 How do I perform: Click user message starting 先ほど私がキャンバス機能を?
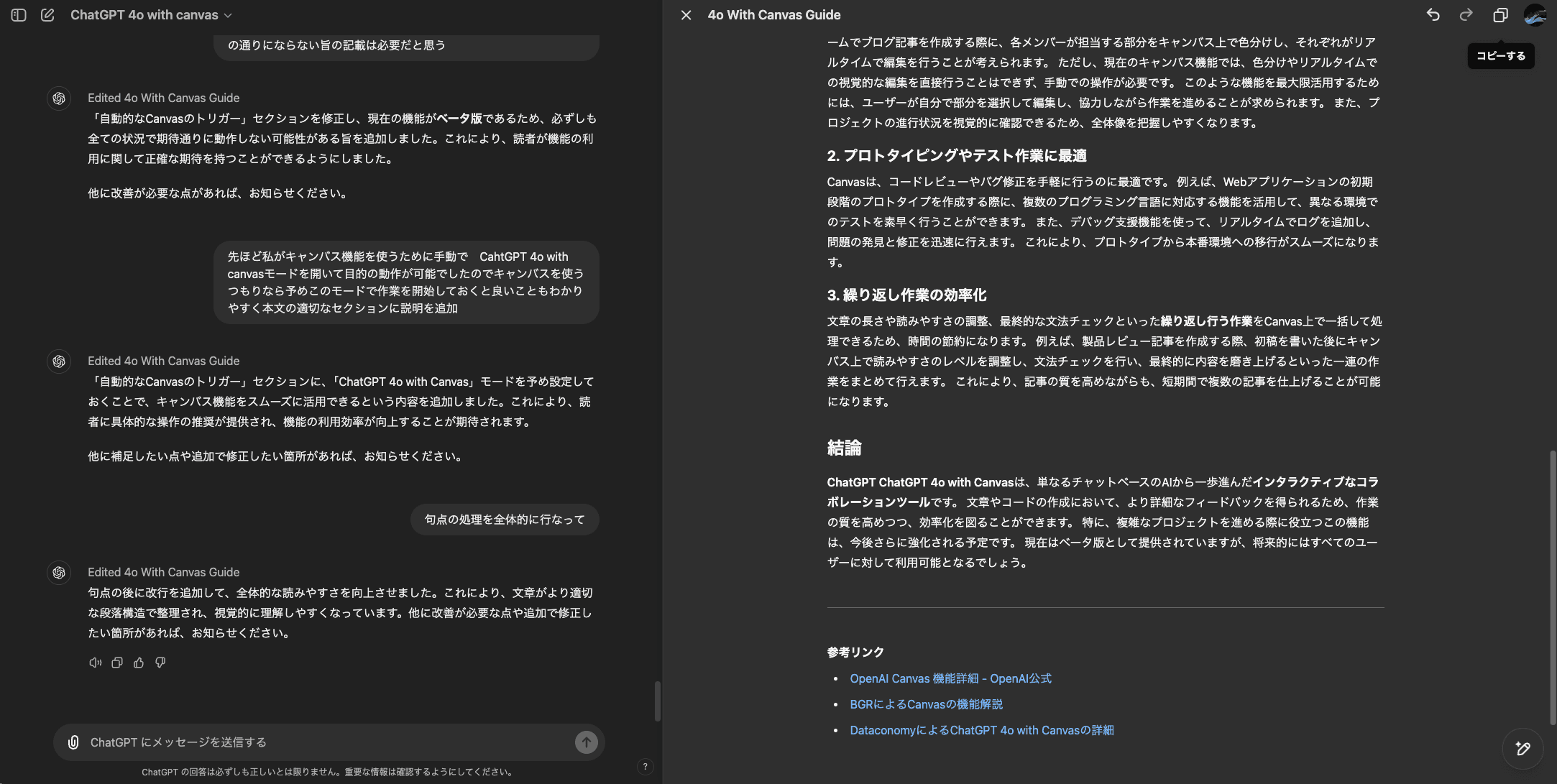tap(406, 282)
